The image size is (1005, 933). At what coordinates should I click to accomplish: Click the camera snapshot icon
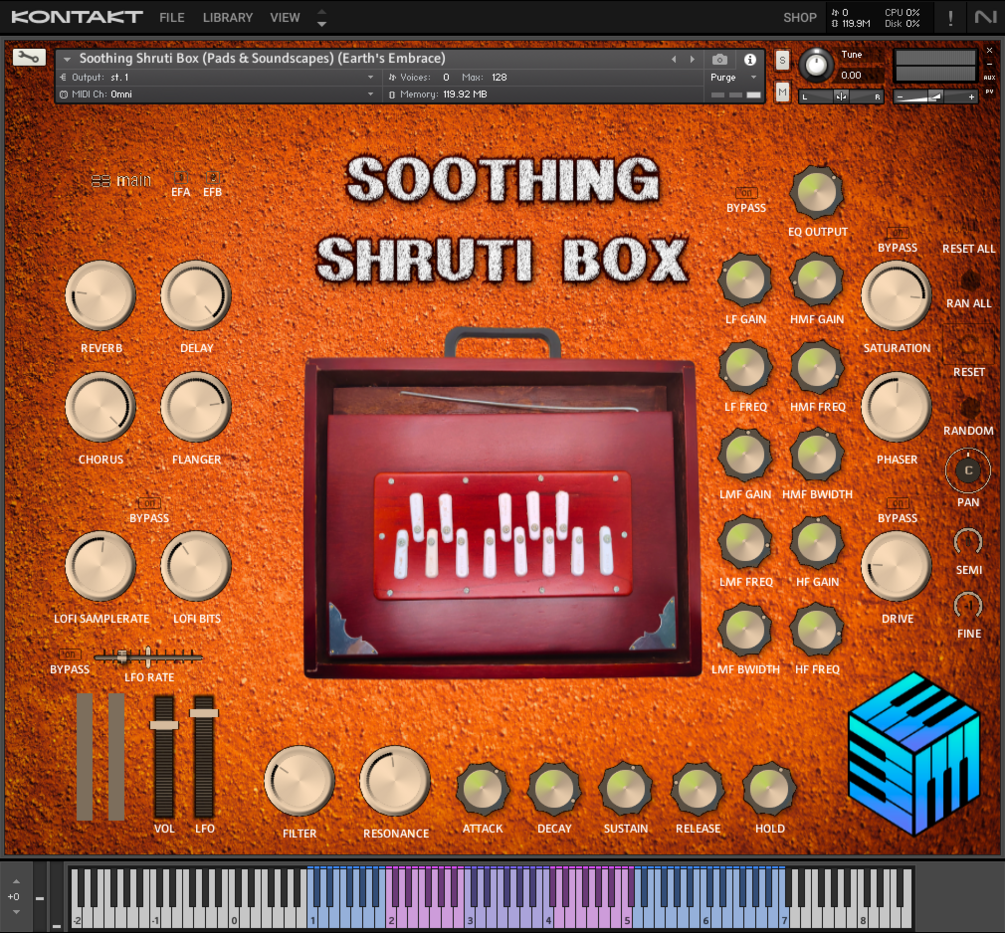click(x=719, y=60)
